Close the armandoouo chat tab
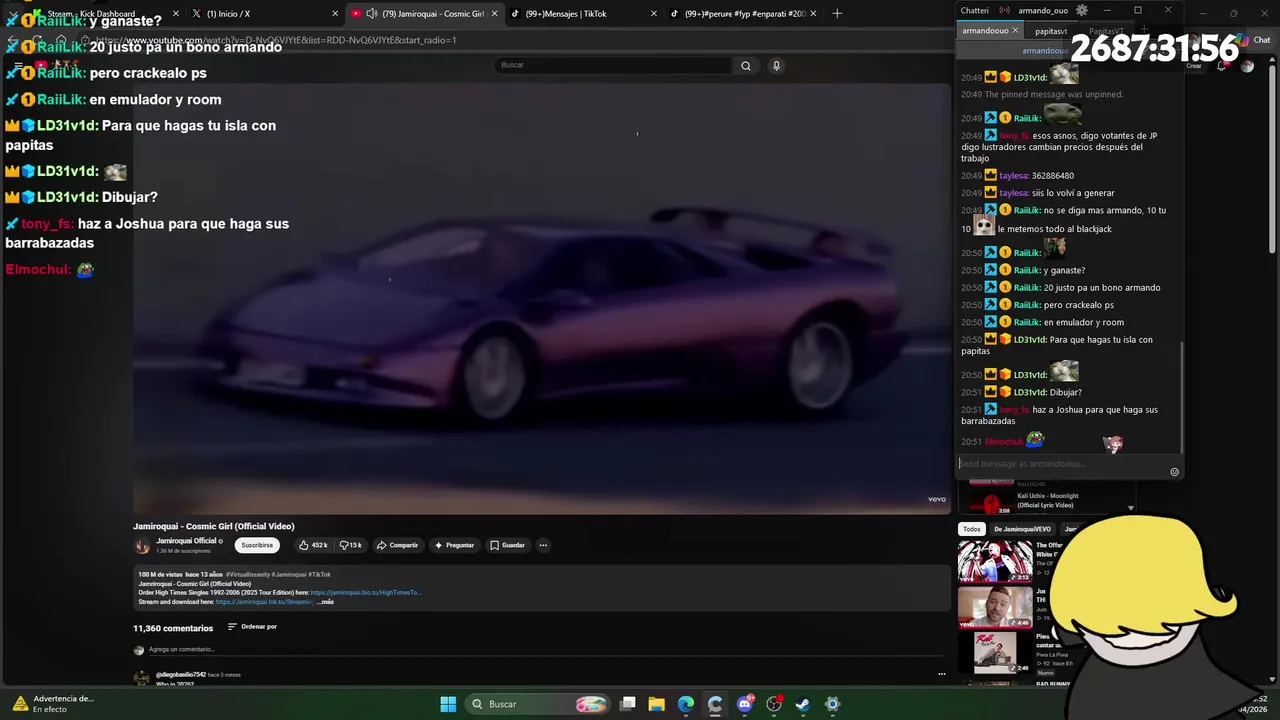 (x=1015, y=31)
